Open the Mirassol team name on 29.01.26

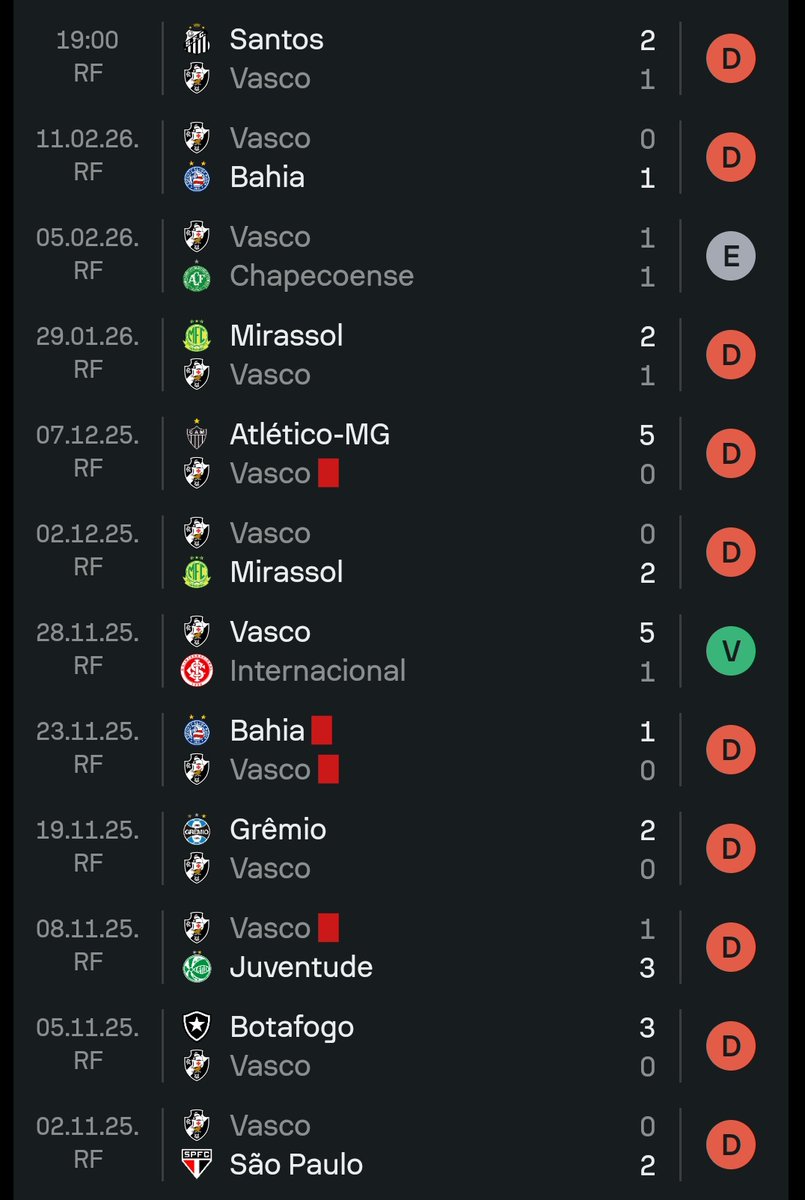click(x=286, y=335)
